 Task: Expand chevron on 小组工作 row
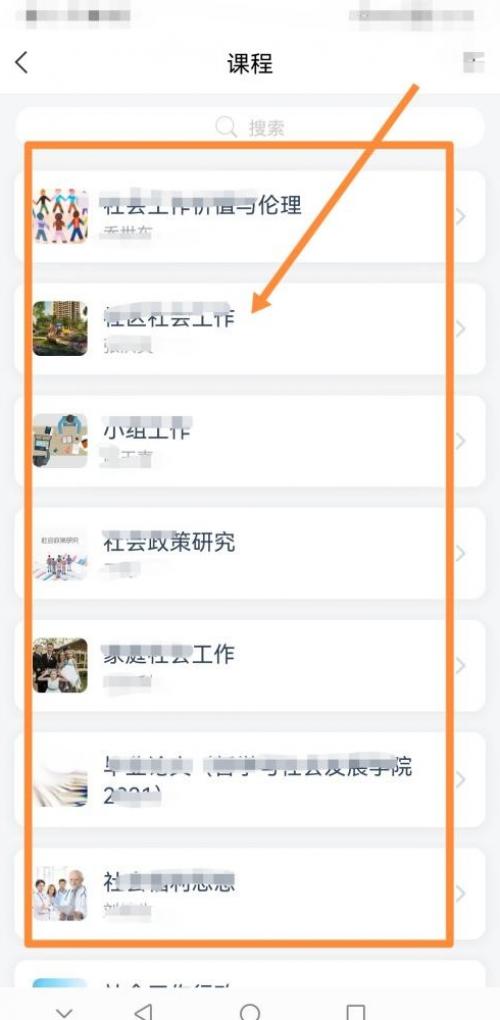[460, 441]
